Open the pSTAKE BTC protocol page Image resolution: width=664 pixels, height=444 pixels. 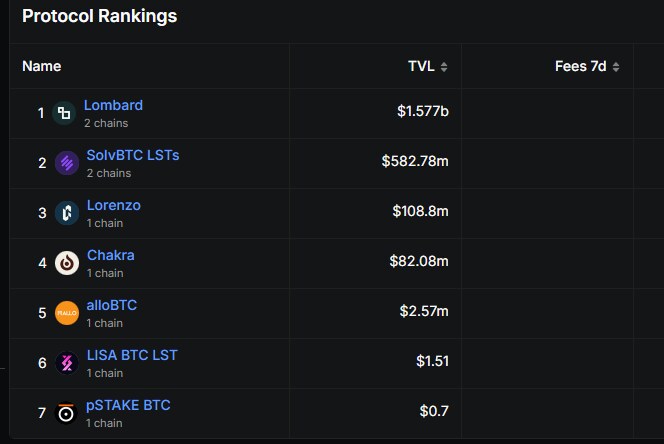tap(128, 405)
